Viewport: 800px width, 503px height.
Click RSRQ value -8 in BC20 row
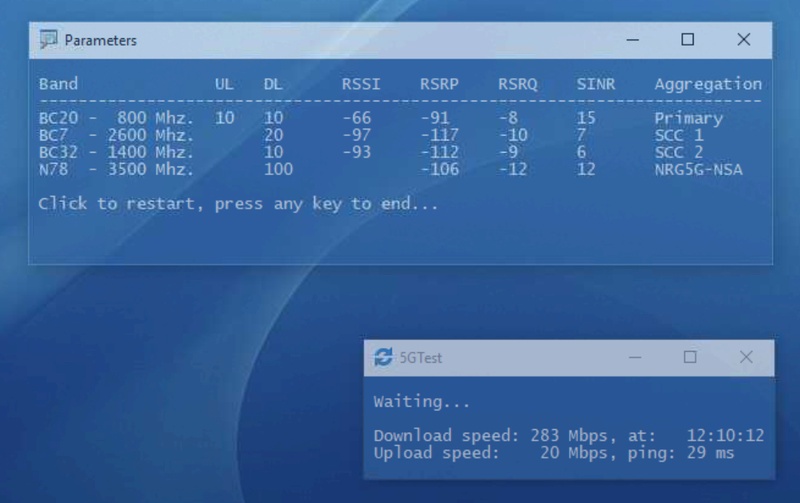[x=508, y=118]
